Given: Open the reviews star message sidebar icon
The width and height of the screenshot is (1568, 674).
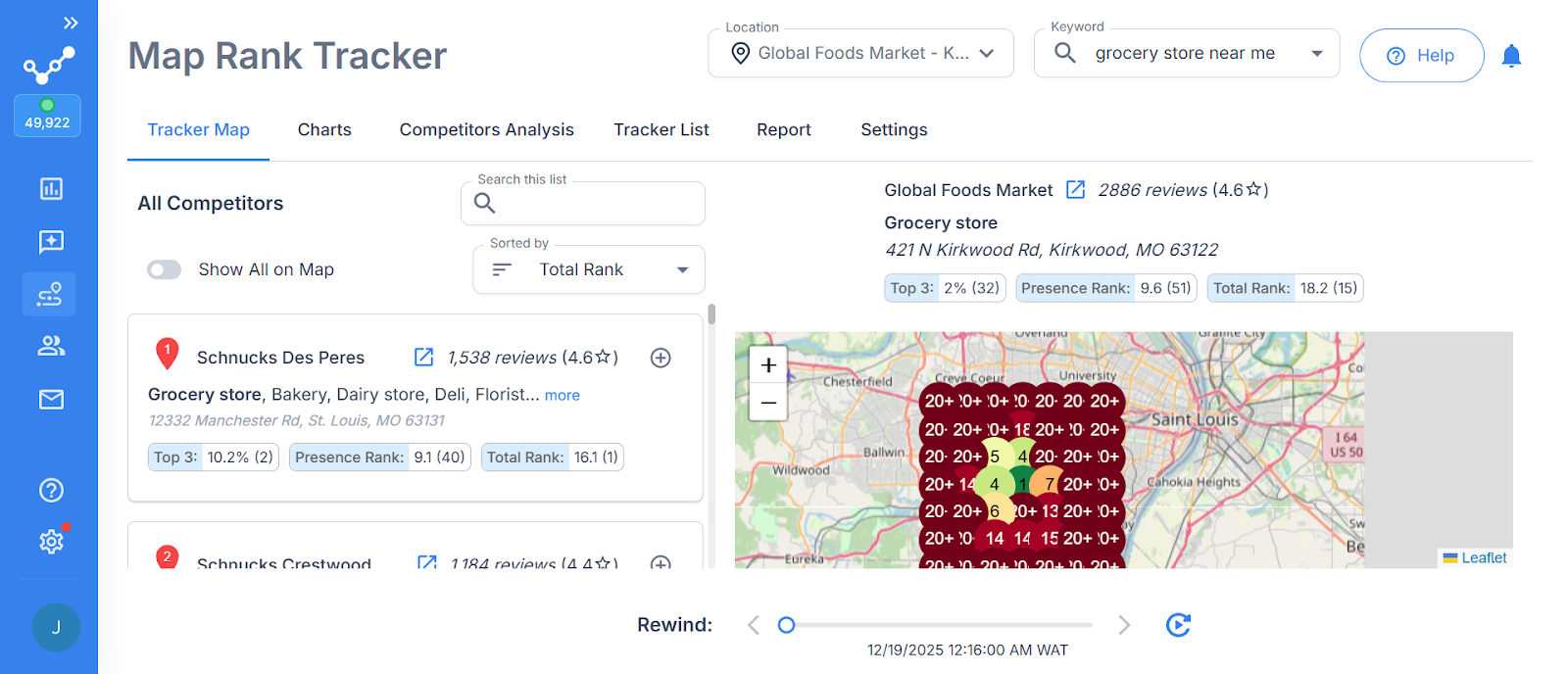Looking at the screenshot, I should [x=51, y=242].
